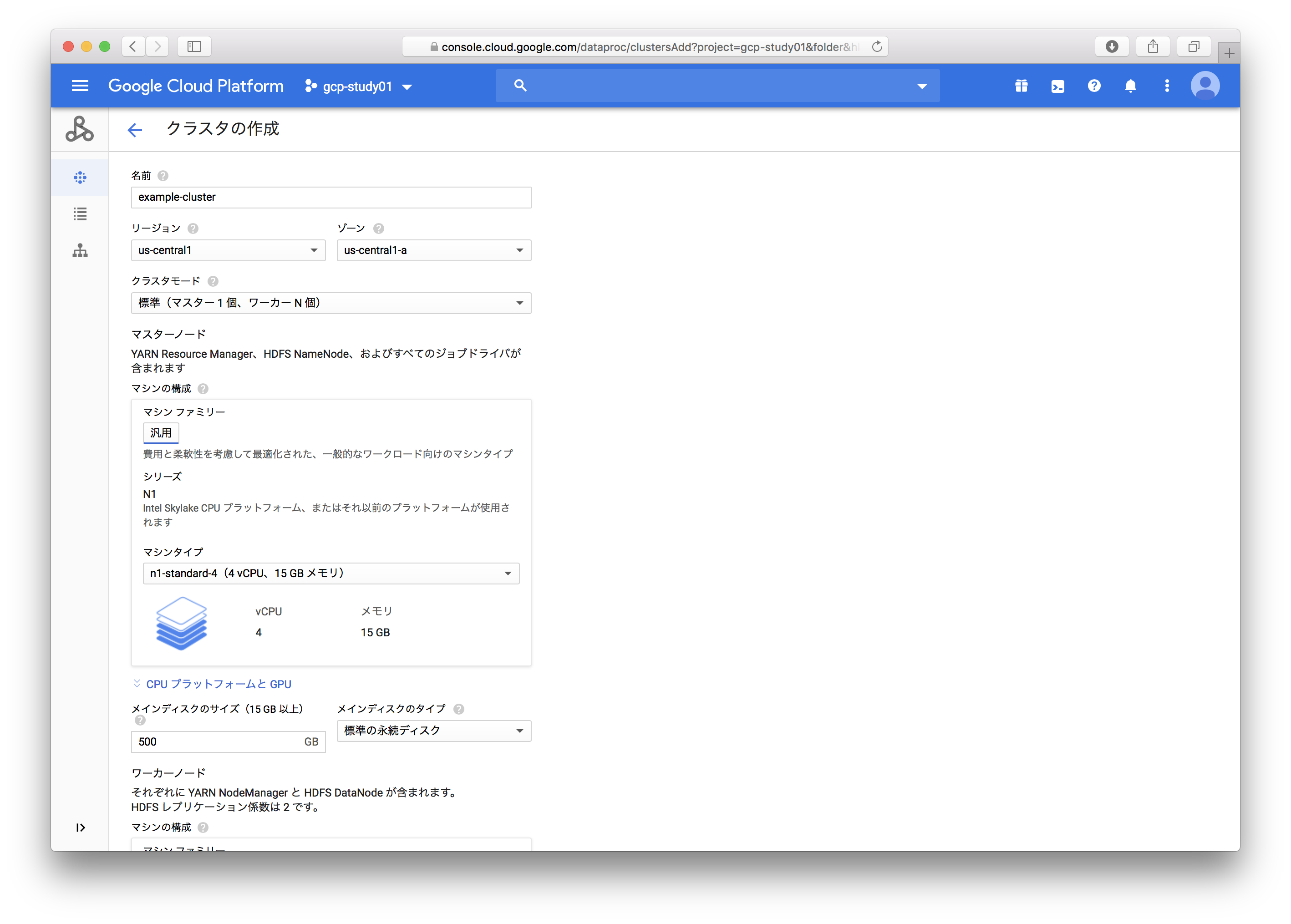Image resolution: width=1291 pixels, height=924 pixels.
Task: Open the help menu
Action: pos(1093,86)
